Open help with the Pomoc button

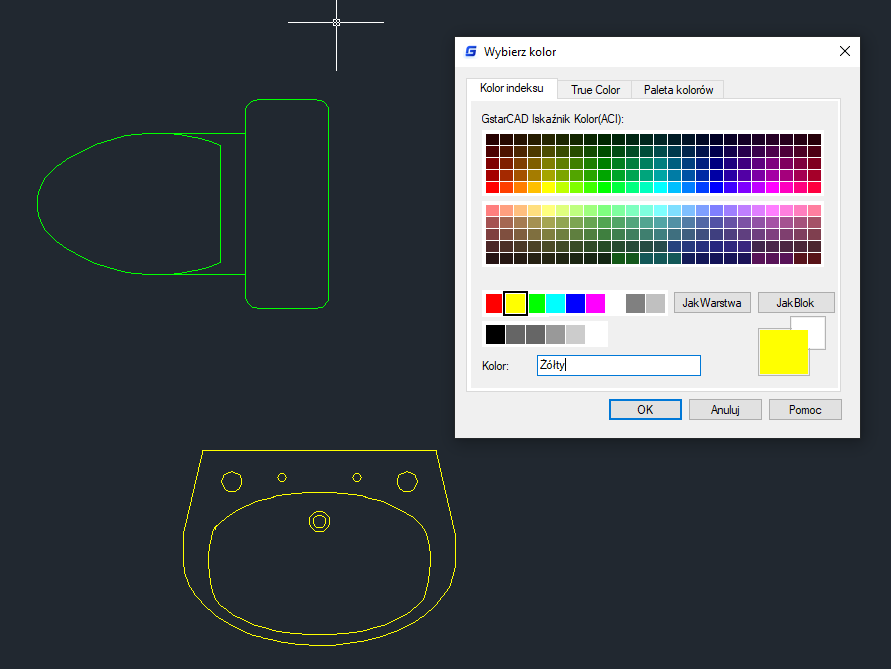[805, 410]
